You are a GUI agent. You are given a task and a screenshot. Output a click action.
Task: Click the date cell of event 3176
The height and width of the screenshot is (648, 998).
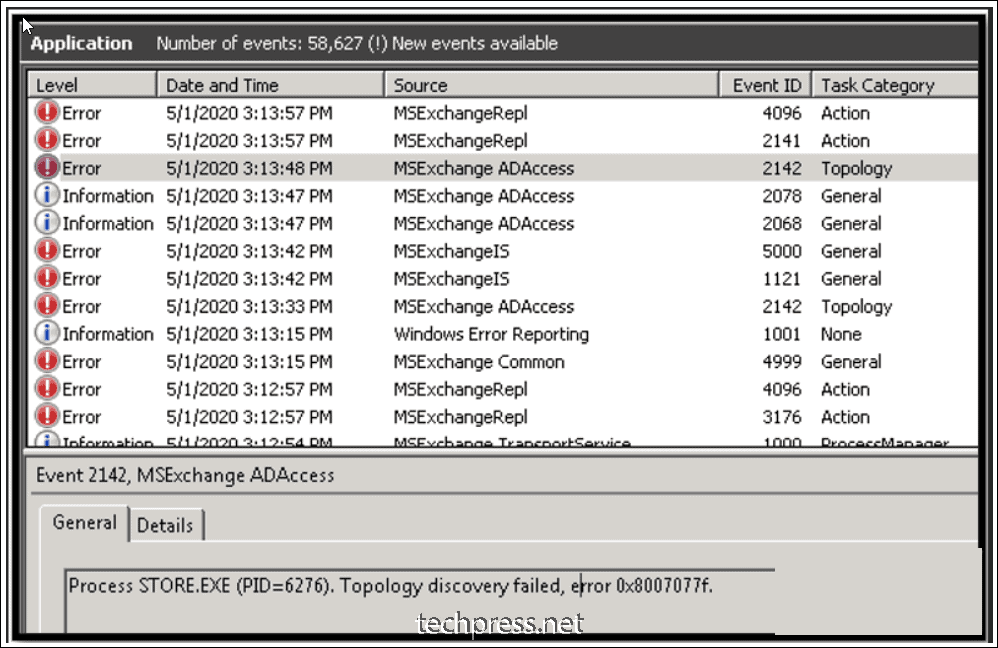pyautogui.click(x=249, y=417)
